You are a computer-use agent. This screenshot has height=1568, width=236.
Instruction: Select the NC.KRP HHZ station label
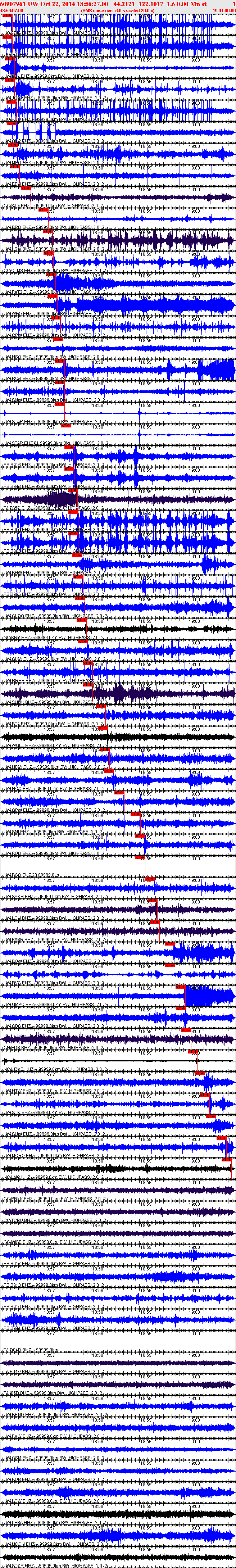53,638
